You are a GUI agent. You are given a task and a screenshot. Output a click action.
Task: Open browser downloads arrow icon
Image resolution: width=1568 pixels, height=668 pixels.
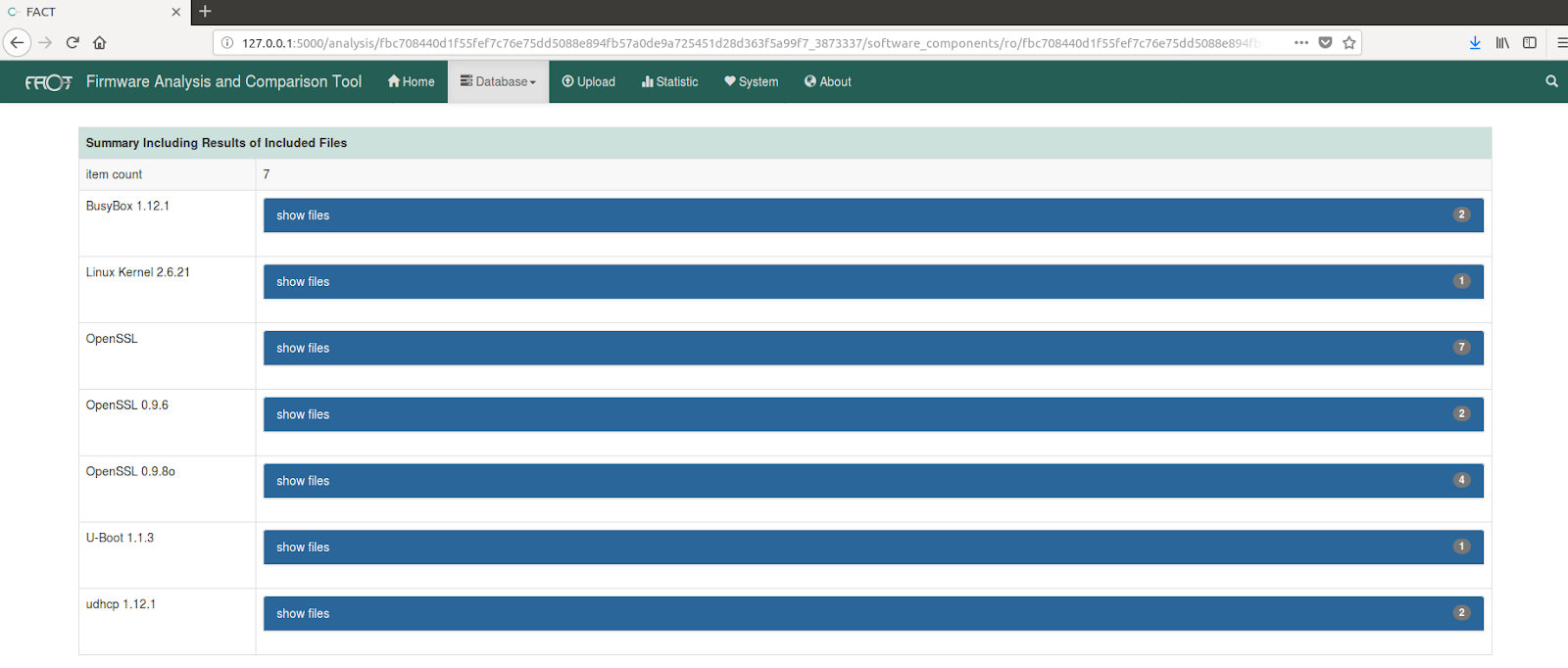(x=1475, y=42)
